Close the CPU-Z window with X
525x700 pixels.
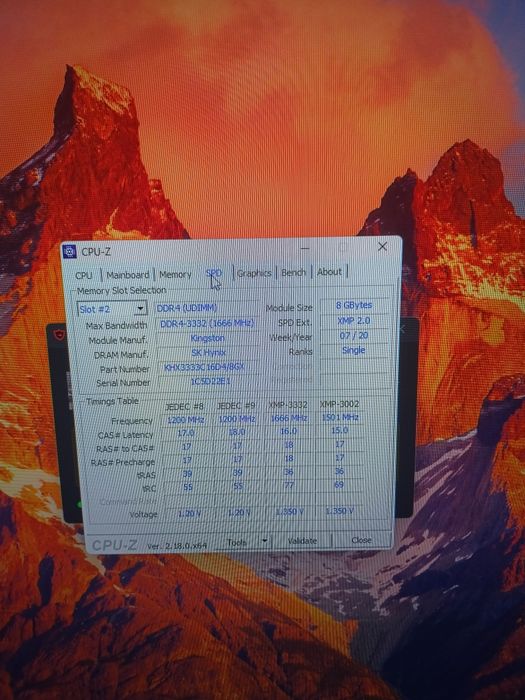click(383, 246)
